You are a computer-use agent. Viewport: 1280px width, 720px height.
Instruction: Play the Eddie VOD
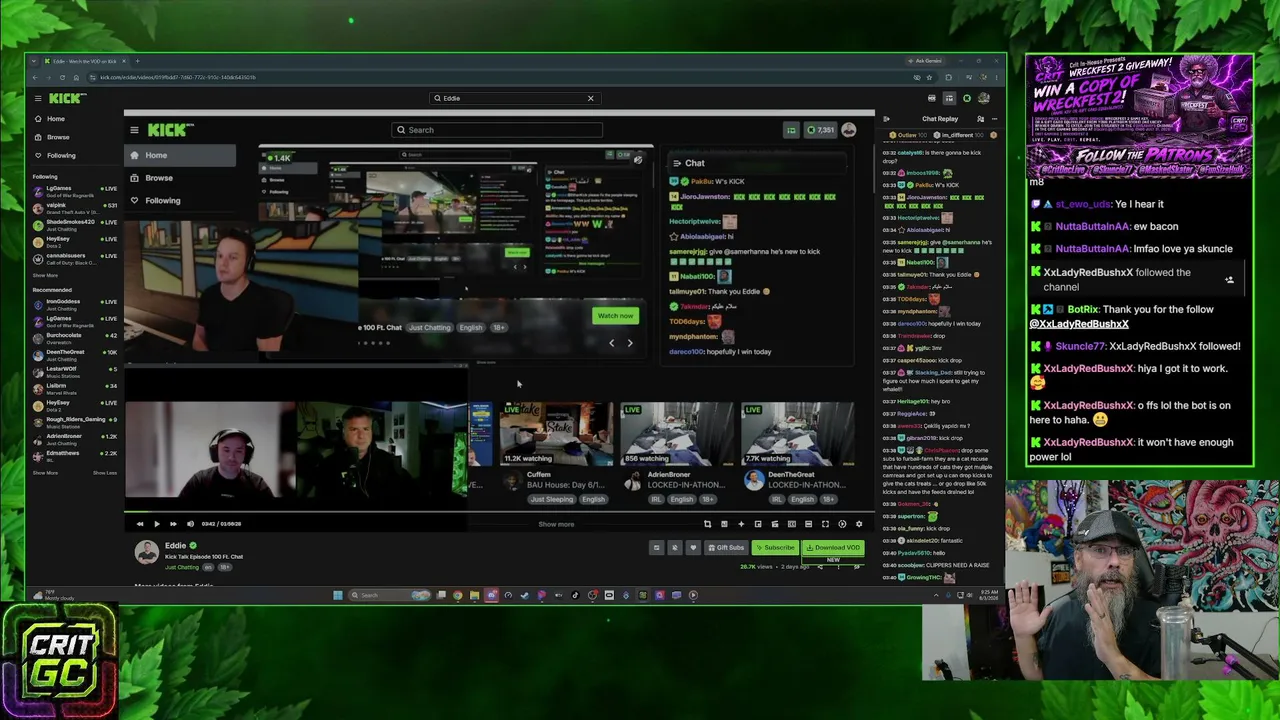click(156, 524)
